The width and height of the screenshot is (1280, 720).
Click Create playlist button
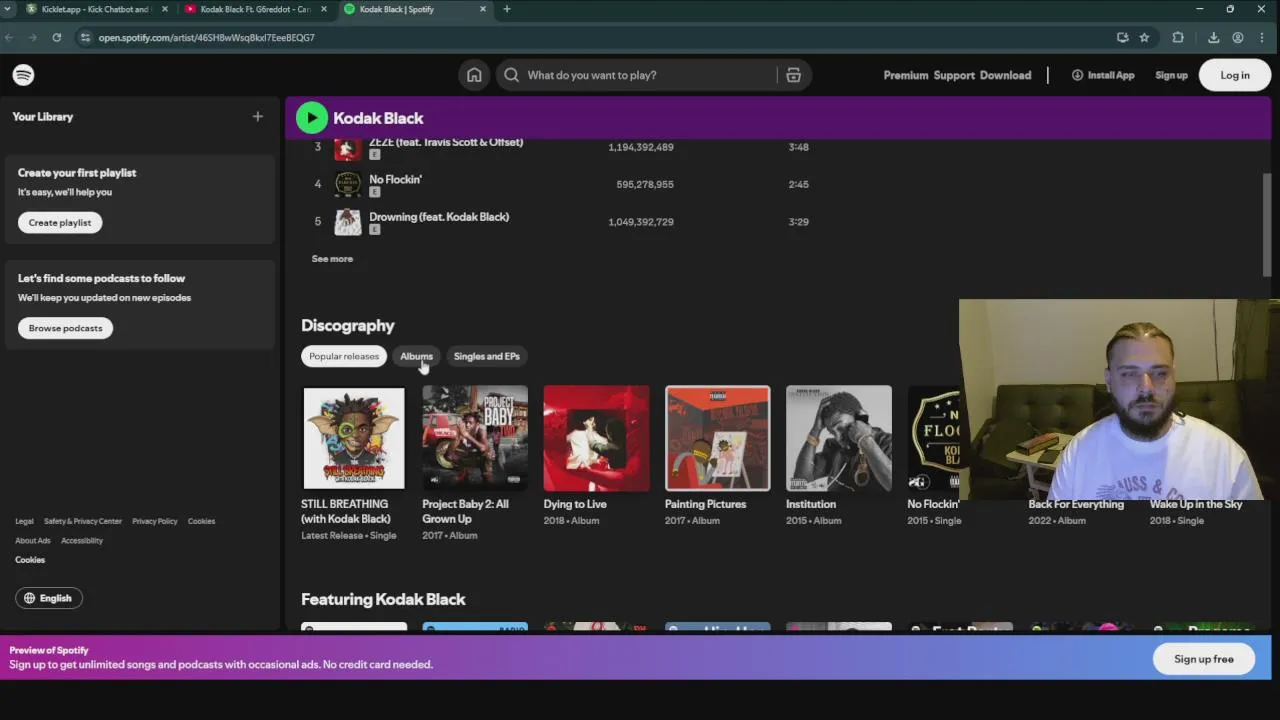click(x=60, y=222)
